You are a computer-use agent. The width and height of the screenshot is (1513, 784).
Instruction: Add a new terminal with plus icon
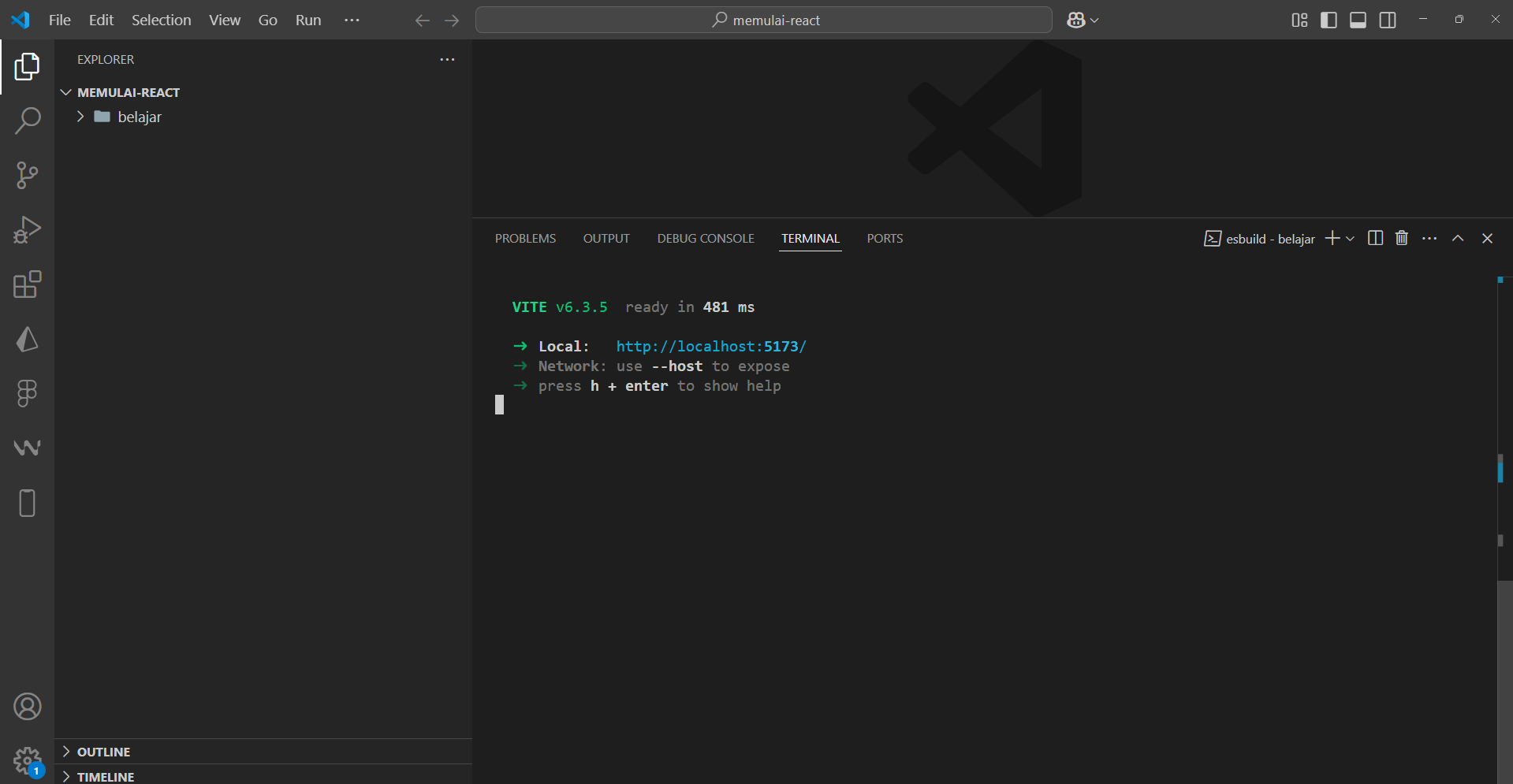(1332, 238)
